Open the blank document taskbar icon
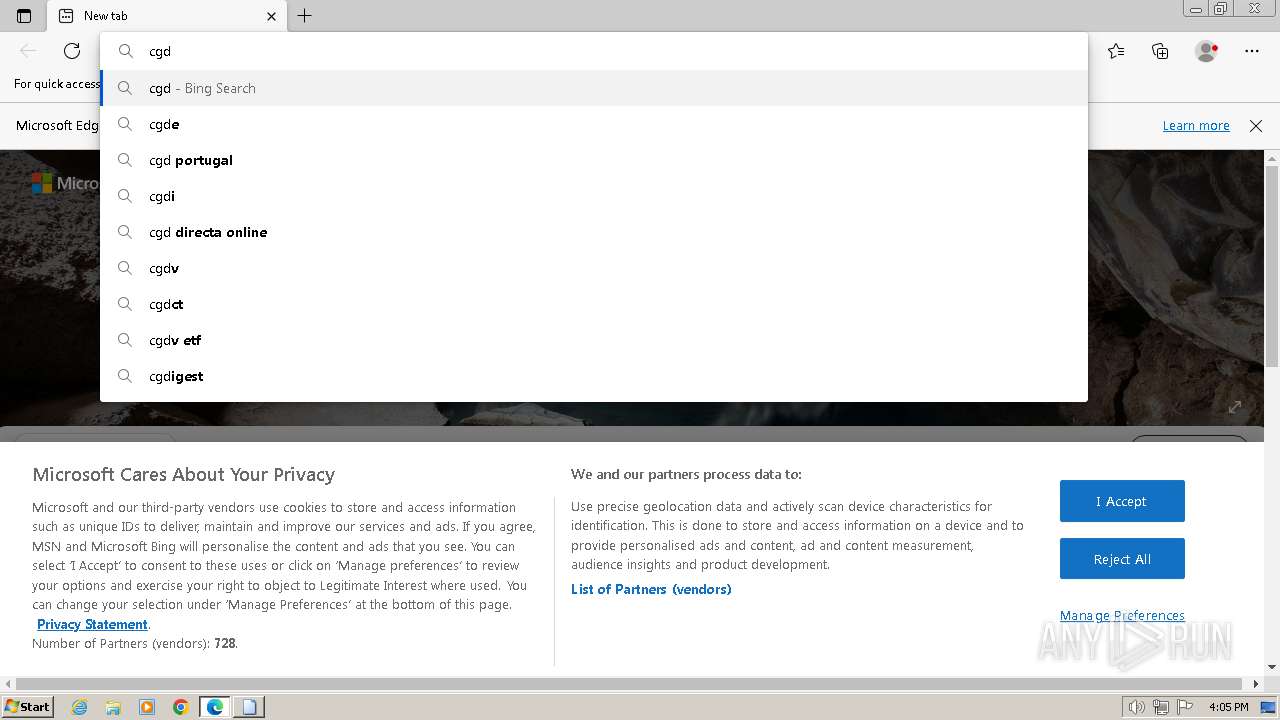This screenshot has width=1280, height=720. point(249,707)
